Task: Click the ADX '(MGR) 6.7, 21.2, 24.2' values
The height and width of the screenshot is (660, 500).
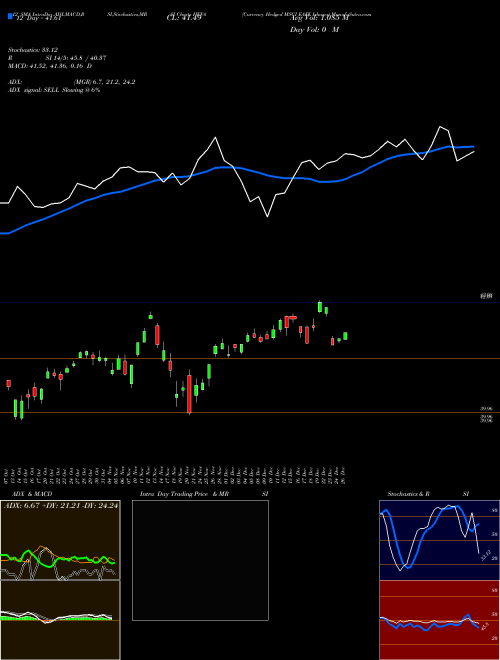Action: point(104,82)
